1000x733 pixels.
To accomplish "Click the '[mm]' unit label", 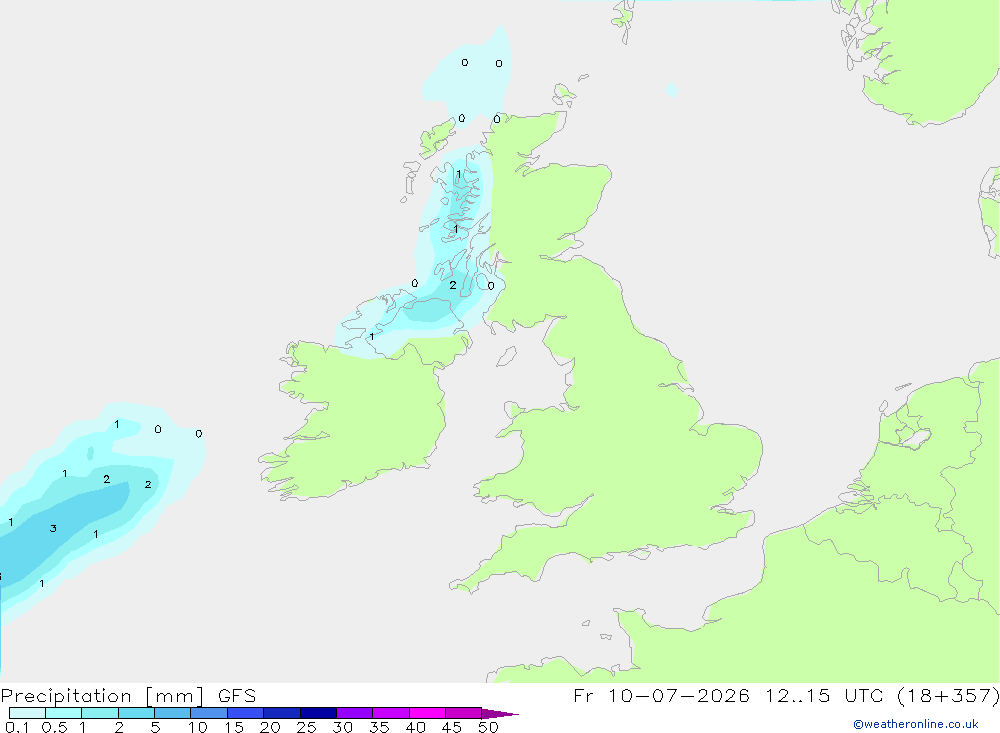I will point(175,696).
